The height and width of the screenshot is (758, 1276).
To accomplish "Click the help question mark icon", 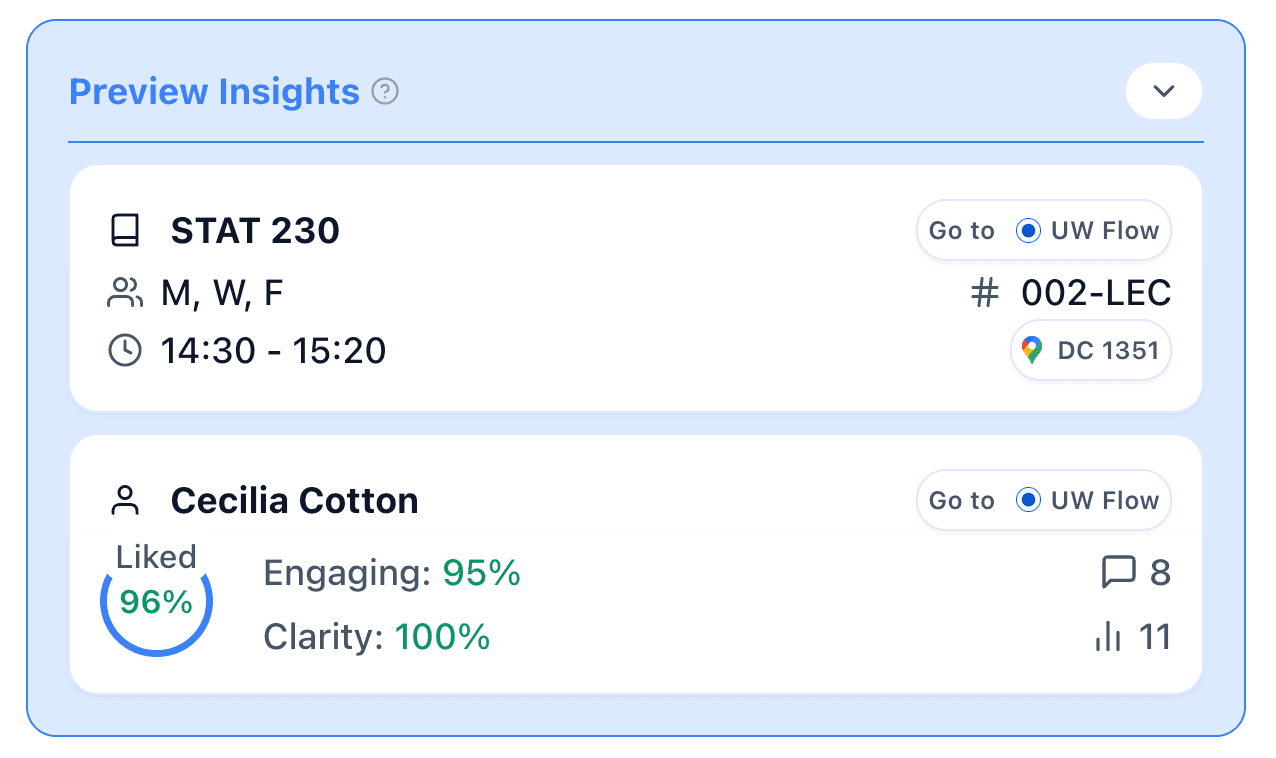I will point(385,92).
